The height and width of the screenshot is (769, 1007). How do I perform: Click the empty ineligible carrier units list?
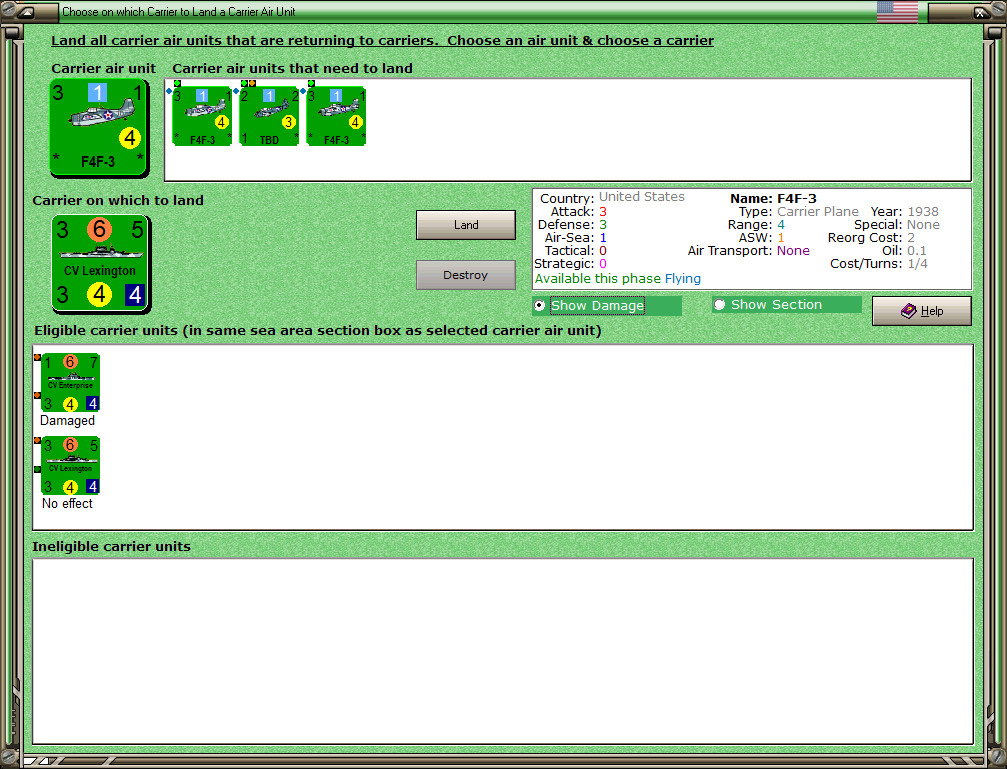[x=503, y=651]
